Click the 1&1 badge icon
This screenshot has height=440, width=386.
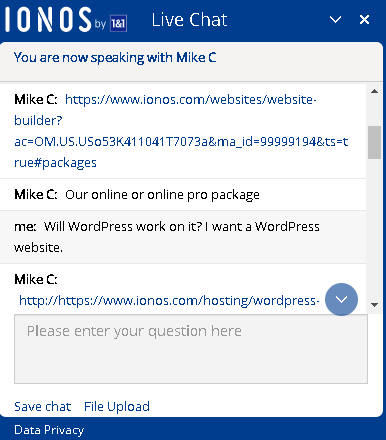118,23
